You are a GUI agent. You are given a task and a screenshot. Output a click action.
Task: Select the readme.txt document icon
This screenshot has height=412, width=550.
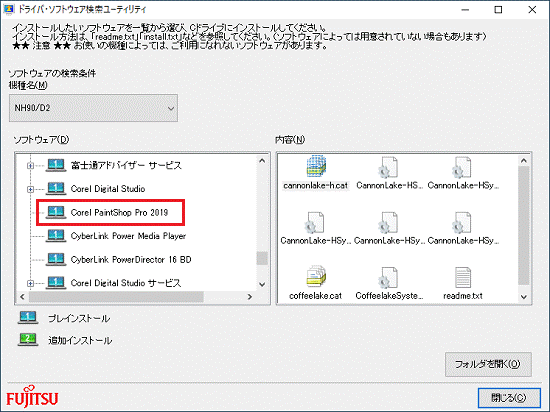[463, 277]
